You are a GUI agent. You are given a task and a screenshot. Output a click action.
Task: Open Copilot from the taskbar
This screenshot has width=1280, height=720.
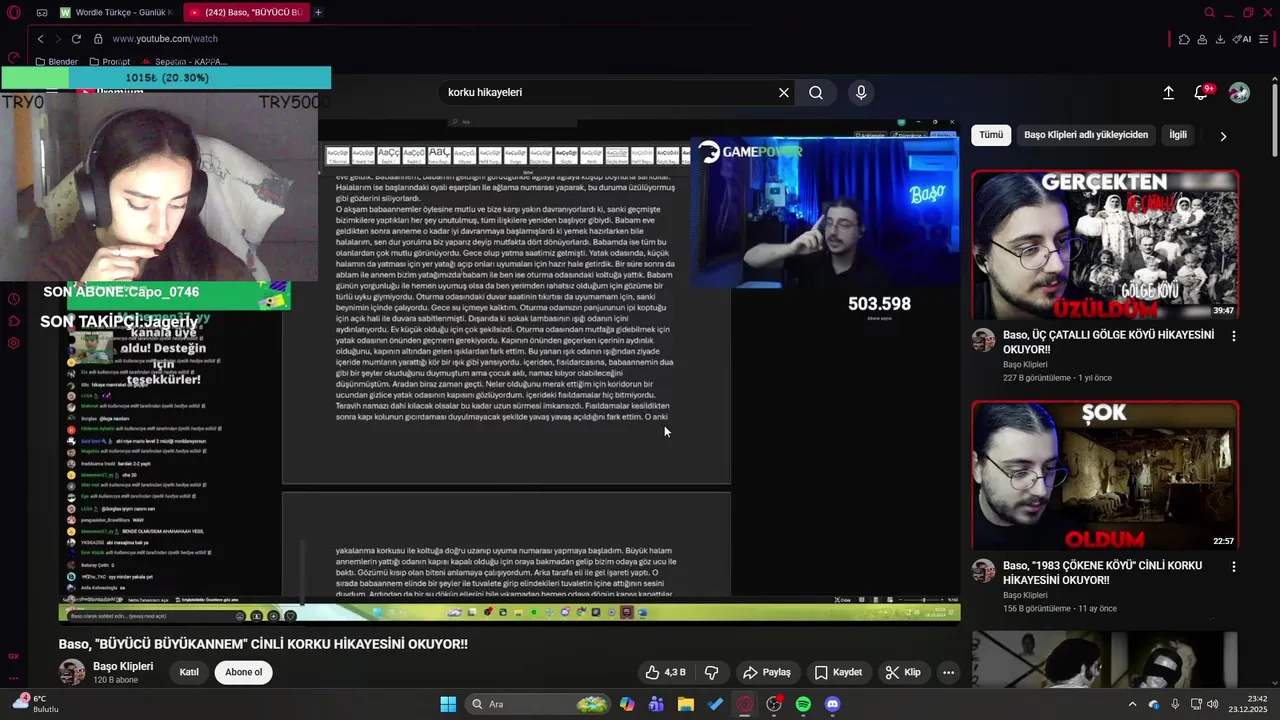(627, 704)
